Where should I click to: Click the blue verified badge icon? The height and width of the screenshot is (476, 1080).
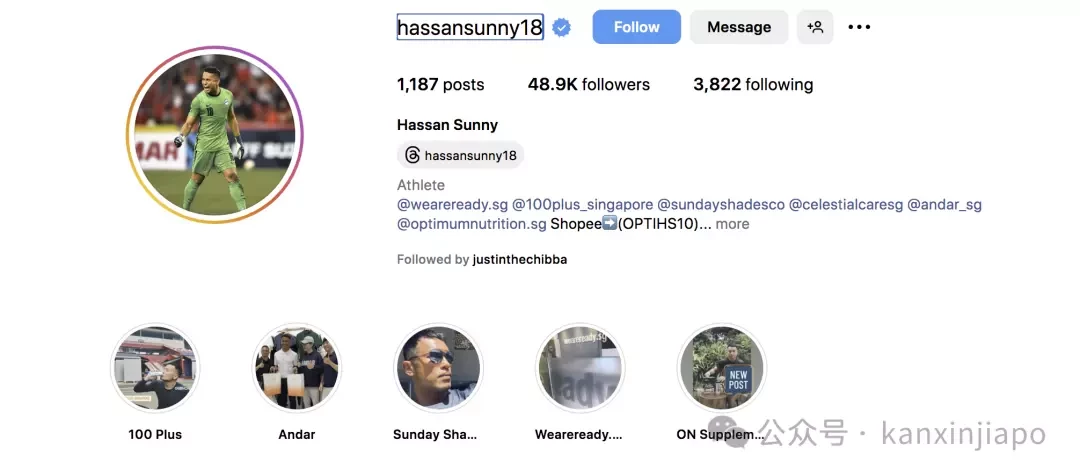click(561, 28)
